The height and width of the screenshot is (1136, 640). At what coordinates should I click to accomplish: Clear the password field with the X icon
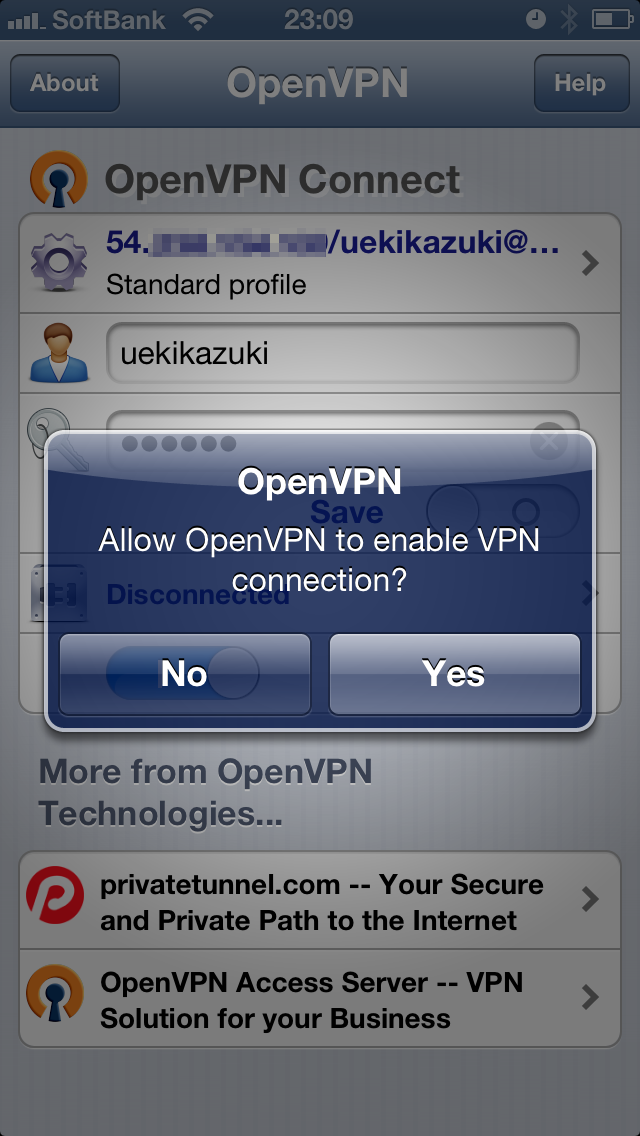click(549, 440)
